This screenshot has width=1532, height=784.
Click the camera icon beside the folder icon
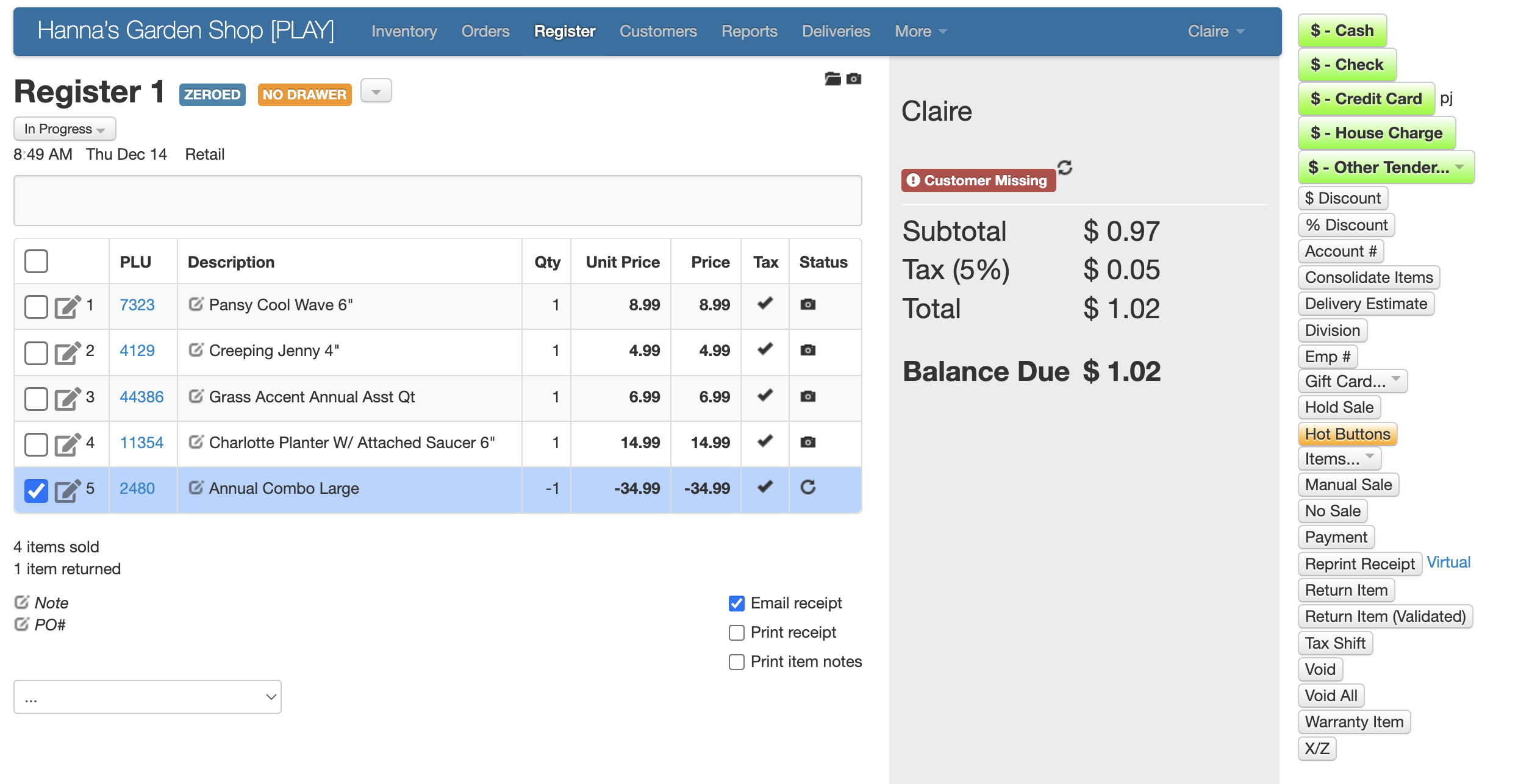854,79
